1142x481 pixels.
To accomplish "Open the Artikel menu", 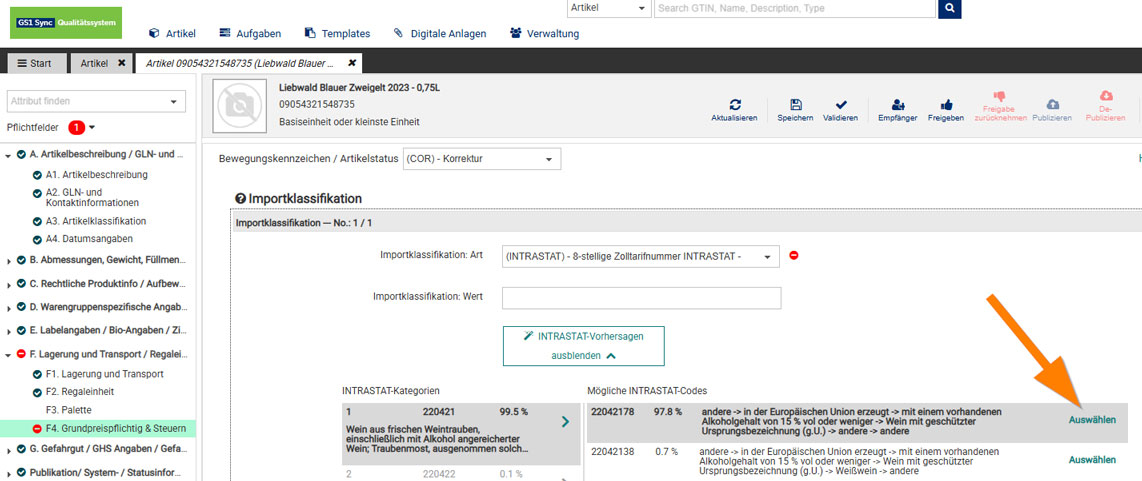I will 172,34.
